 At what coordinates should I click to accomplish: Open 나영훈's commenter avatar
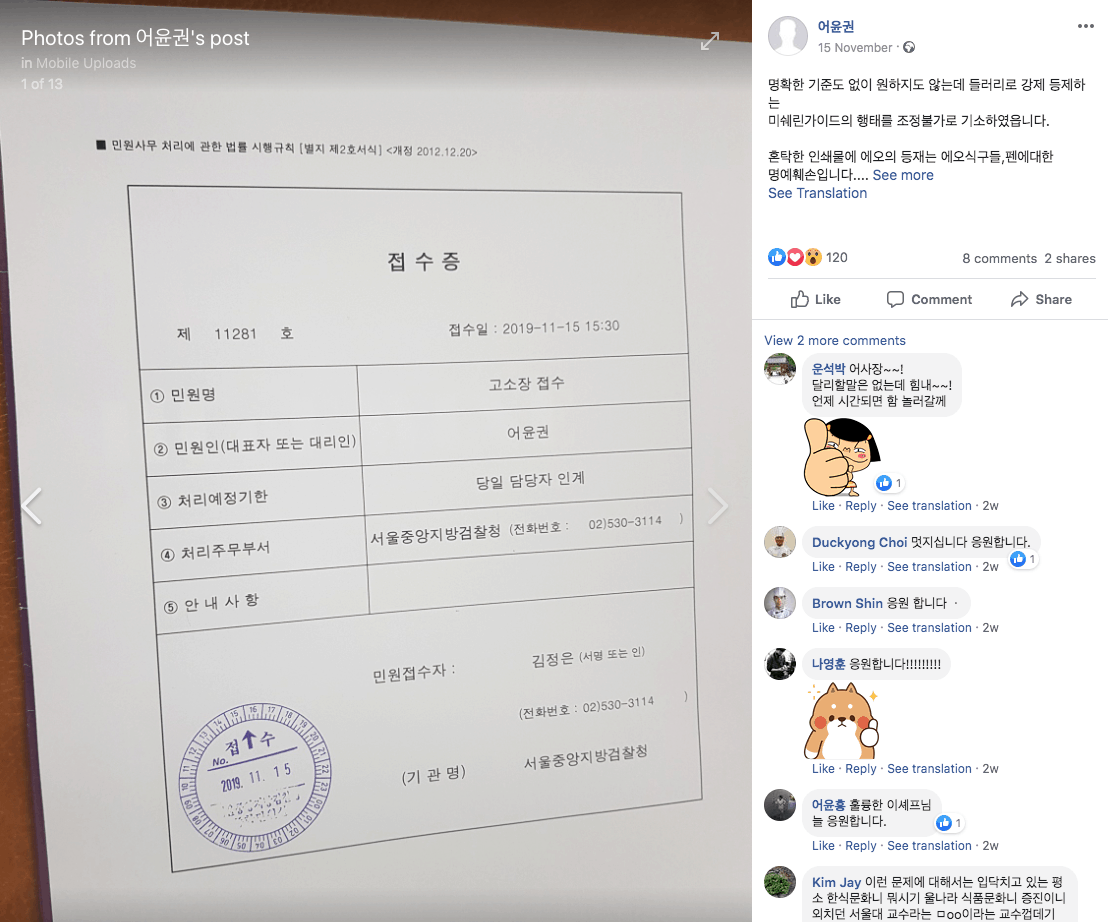(780, 664)
